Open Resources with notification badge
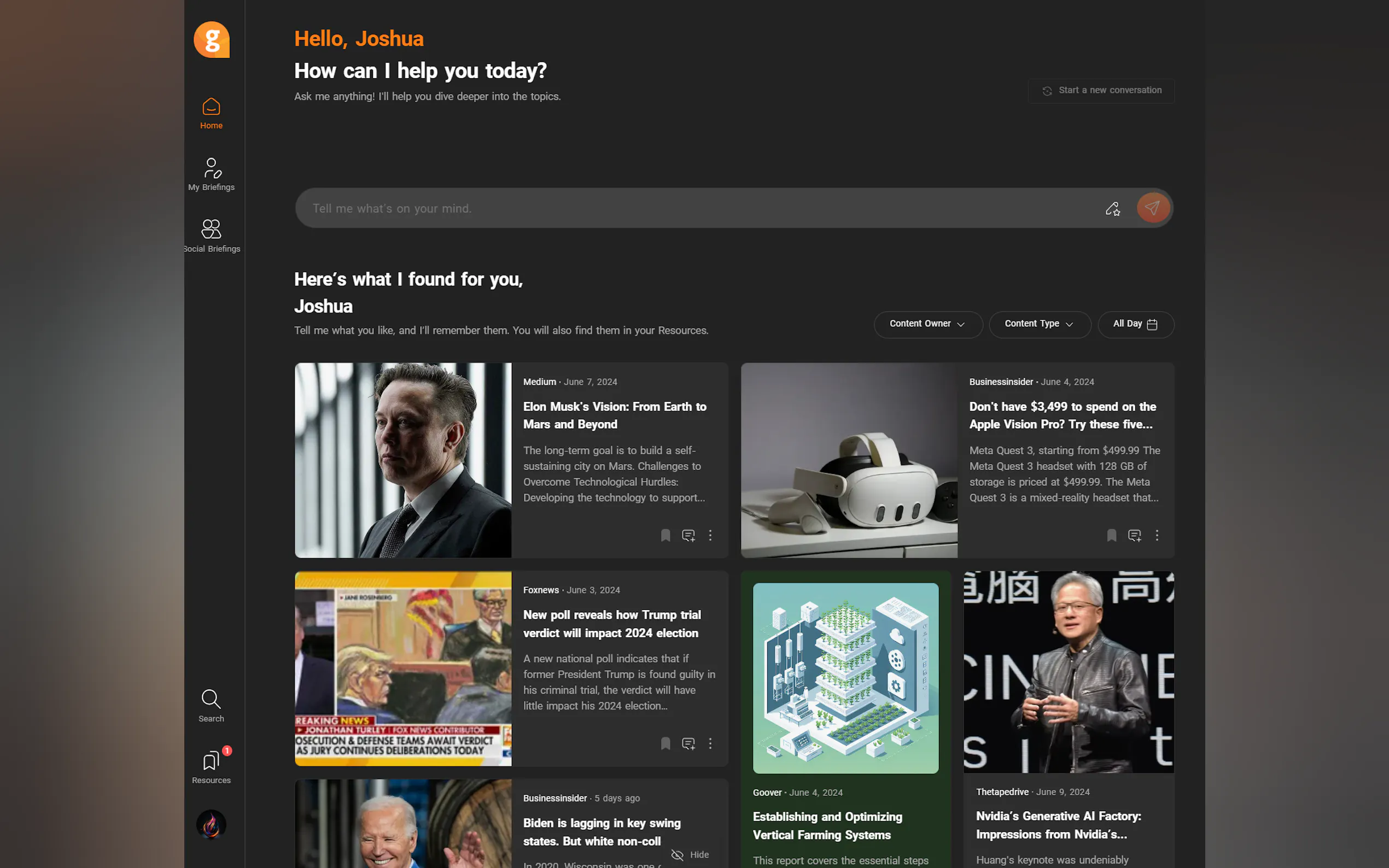1389x868 pixels. coord(211,766)
